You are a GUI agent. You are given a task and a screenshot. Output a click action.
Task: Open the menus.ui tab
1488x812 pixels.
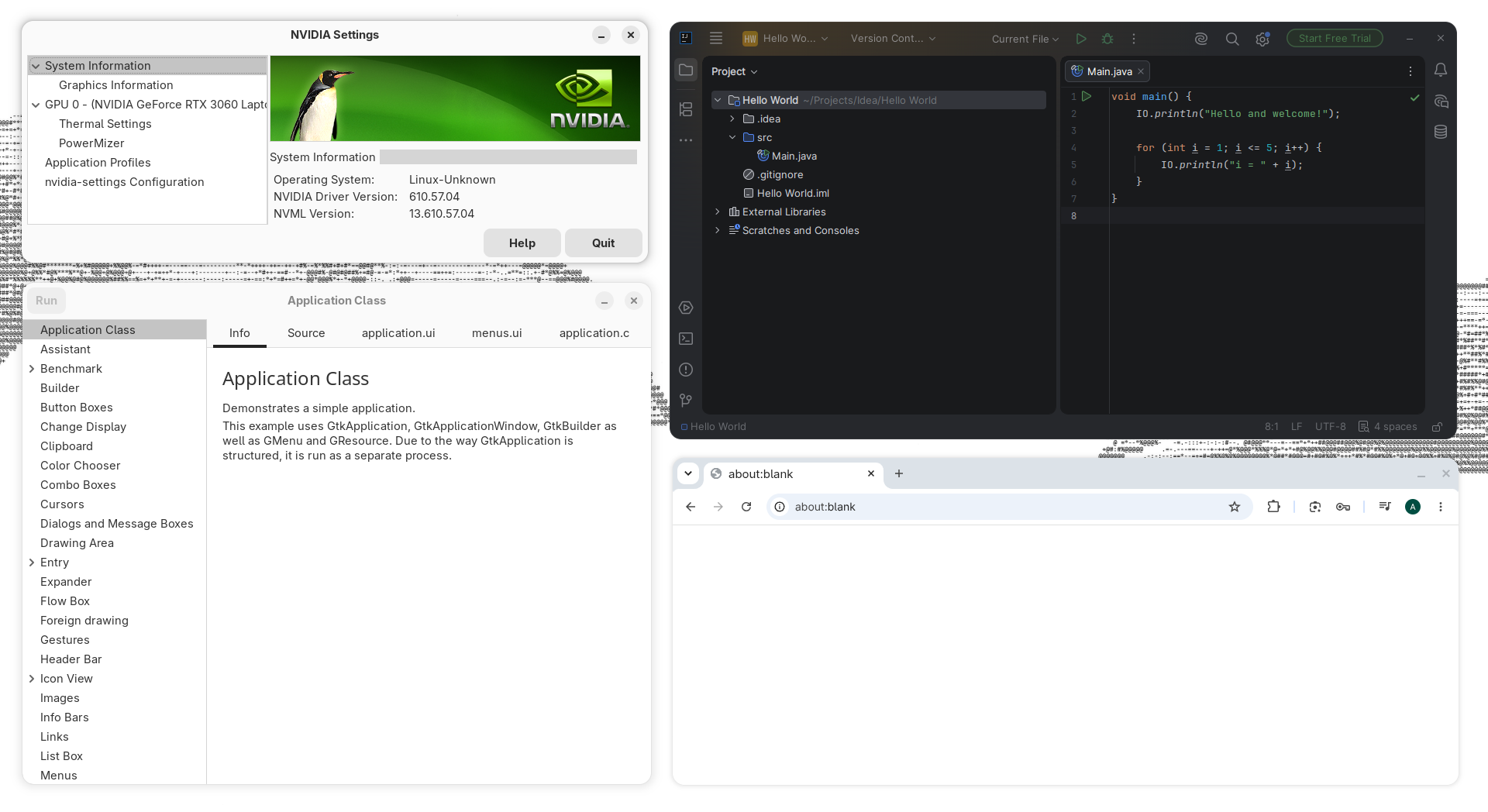(497, 333)
